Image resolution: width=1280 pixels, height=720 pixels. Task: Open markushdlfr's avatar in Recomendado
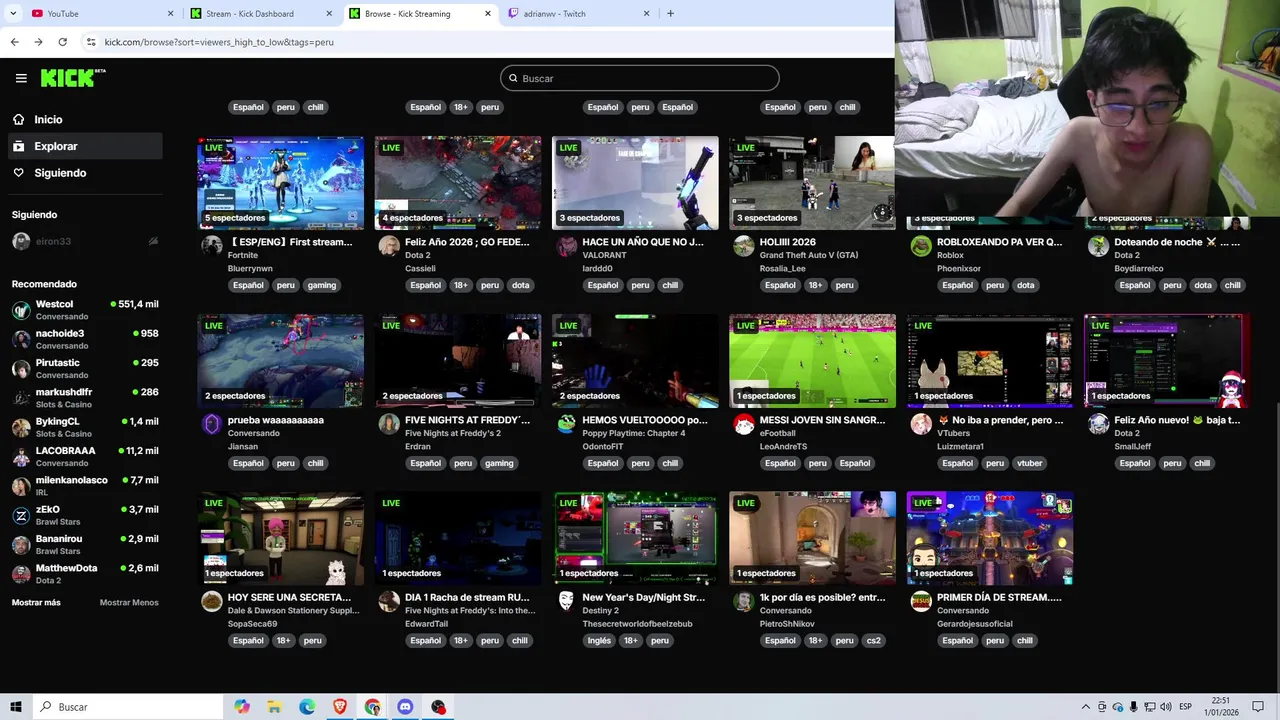coord(21,398)
